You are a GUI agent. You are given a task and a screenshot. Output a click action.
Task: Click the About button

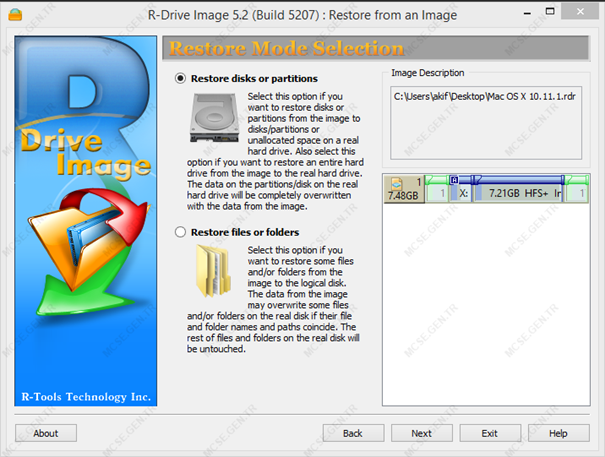pyautogui.click(x=46, y=433)
